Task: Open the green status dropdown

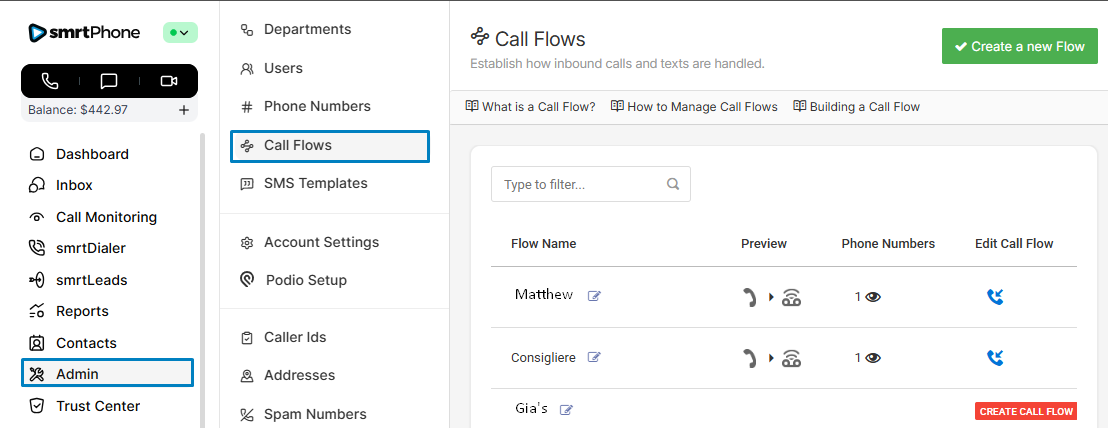Action: click(180, 33)
